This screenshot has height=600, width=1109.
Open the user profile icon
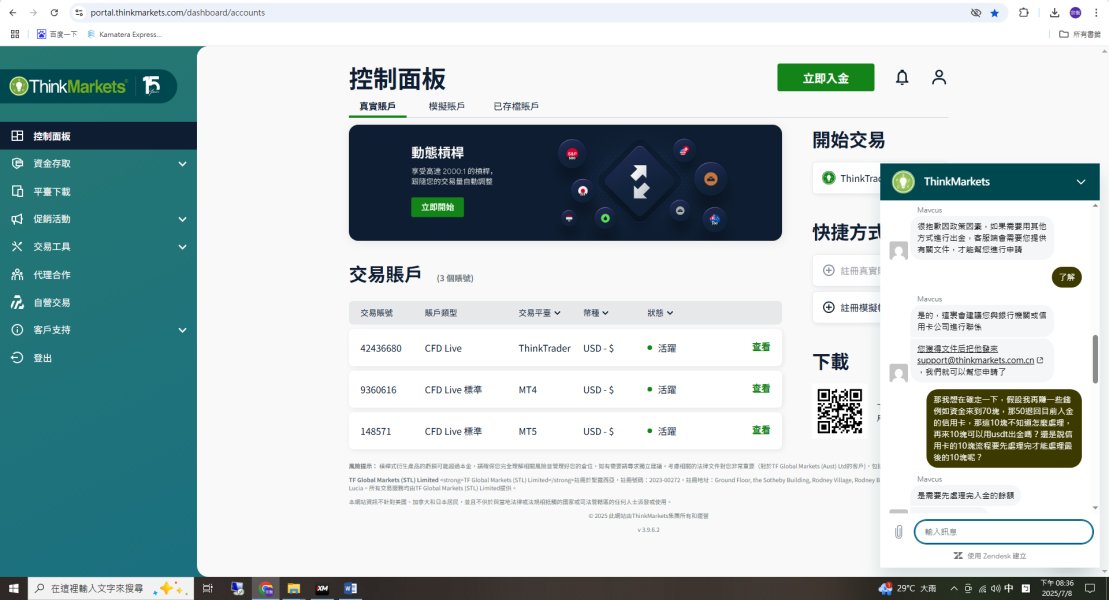(939, 77)
